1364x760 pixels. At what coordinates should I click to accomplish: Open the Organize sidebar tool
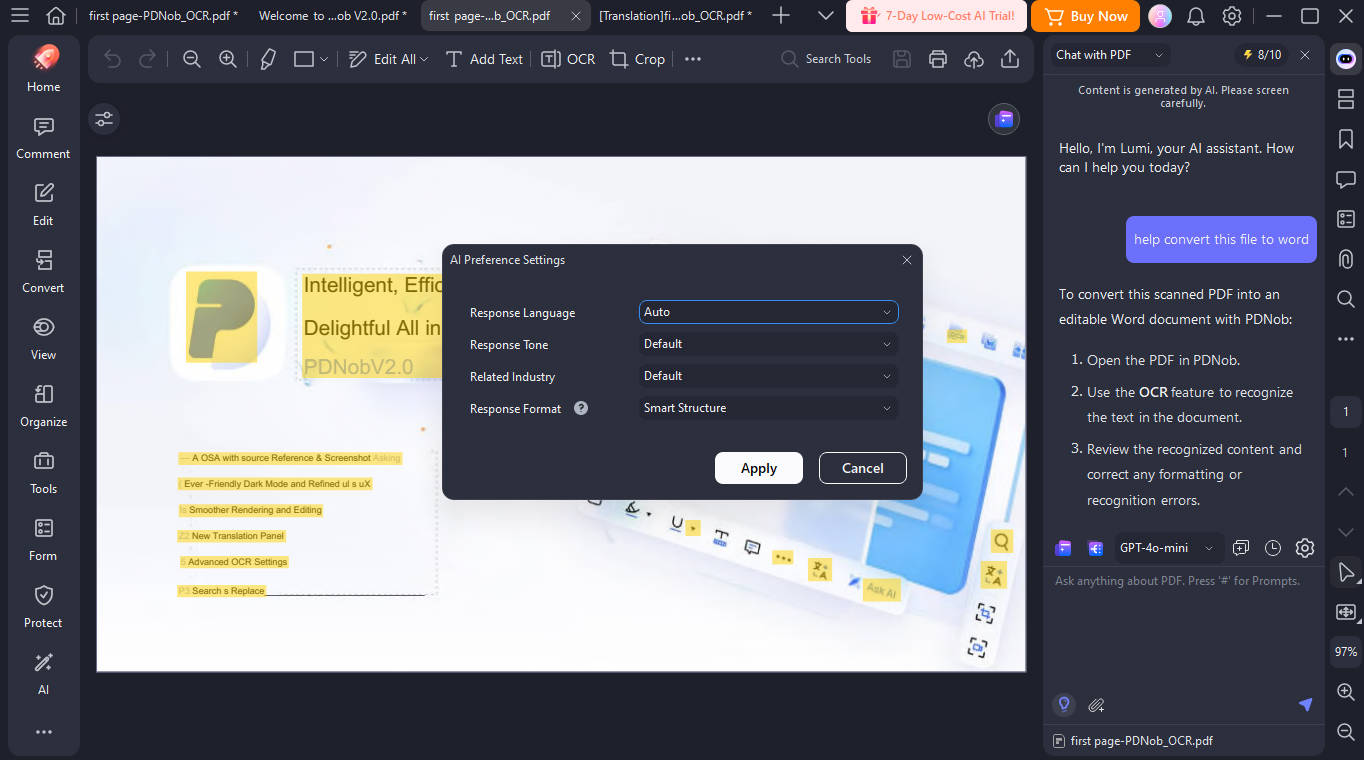pos(43,407)
